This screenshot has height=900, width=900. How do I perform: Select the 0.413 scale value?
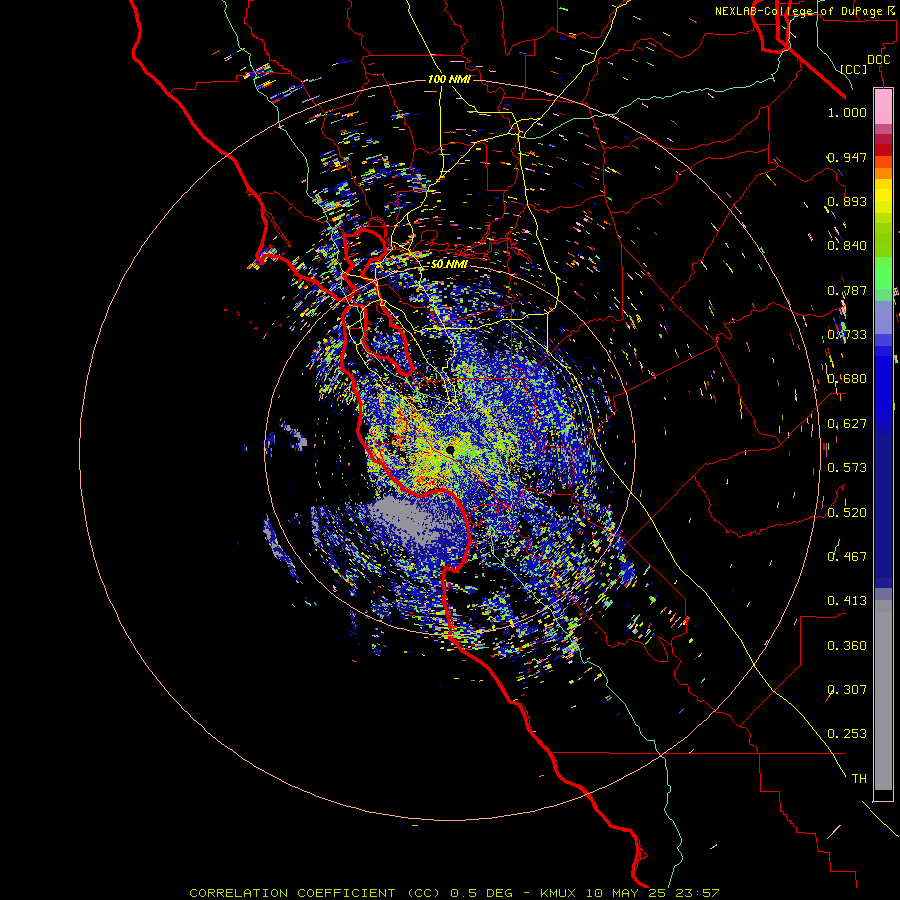tap(847, 601)
